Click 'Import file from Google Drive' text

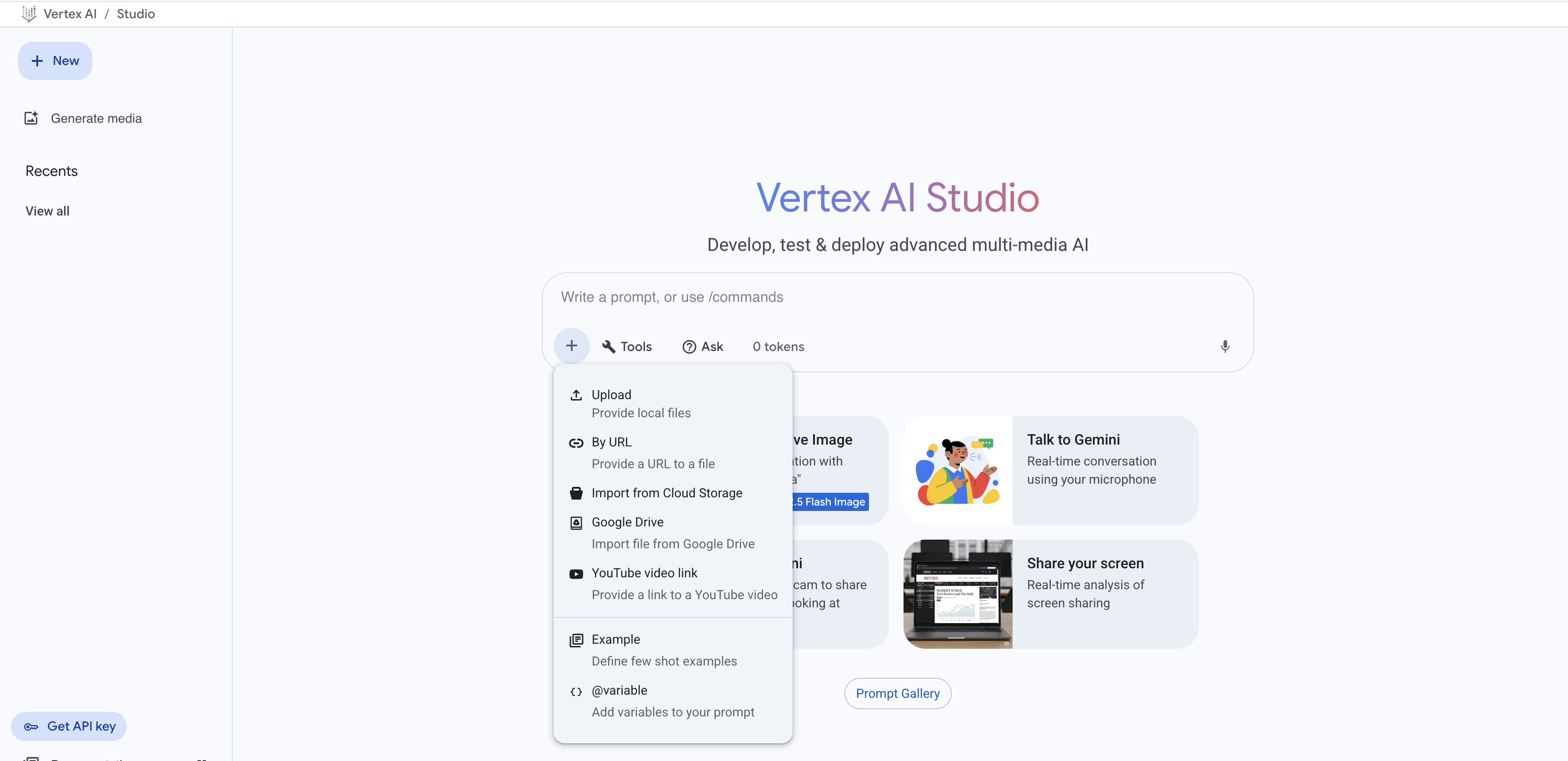(673, 544)
